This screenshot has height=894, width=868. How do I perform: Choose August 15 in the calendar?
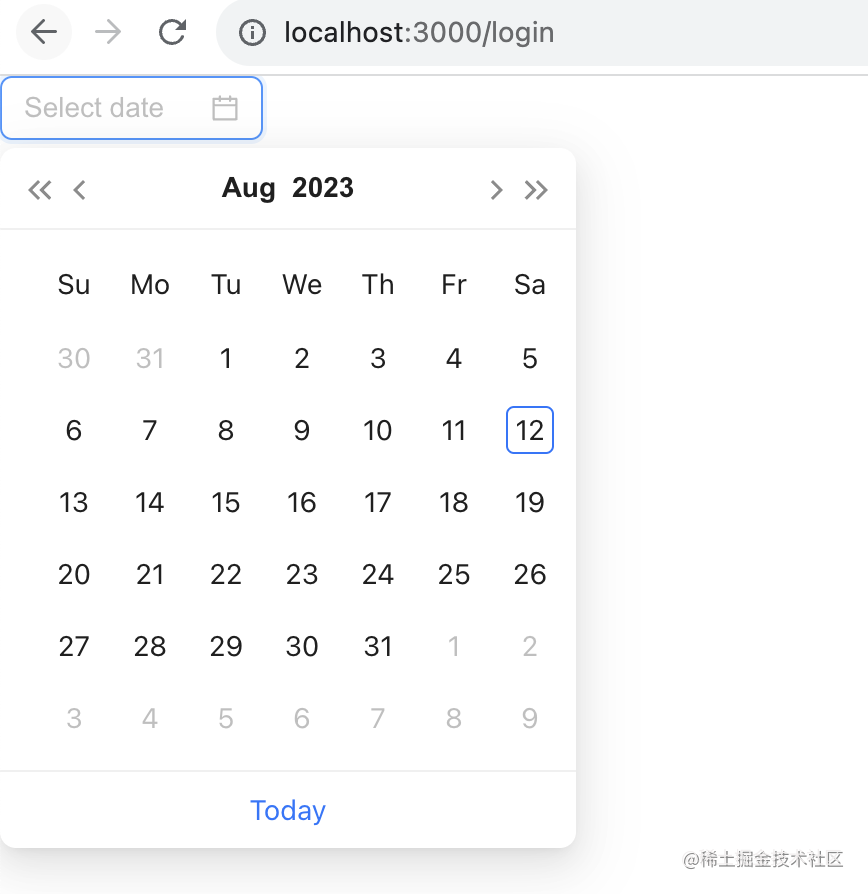click(x=226, y=502)
